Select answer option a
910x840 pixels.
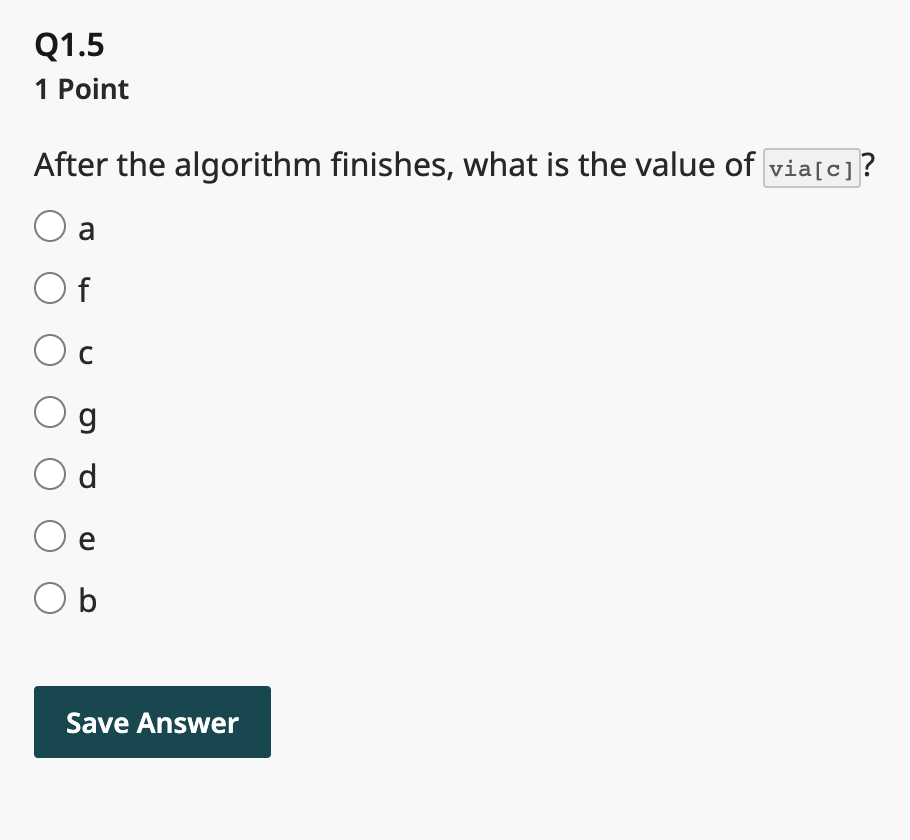(x=50, y=226)
